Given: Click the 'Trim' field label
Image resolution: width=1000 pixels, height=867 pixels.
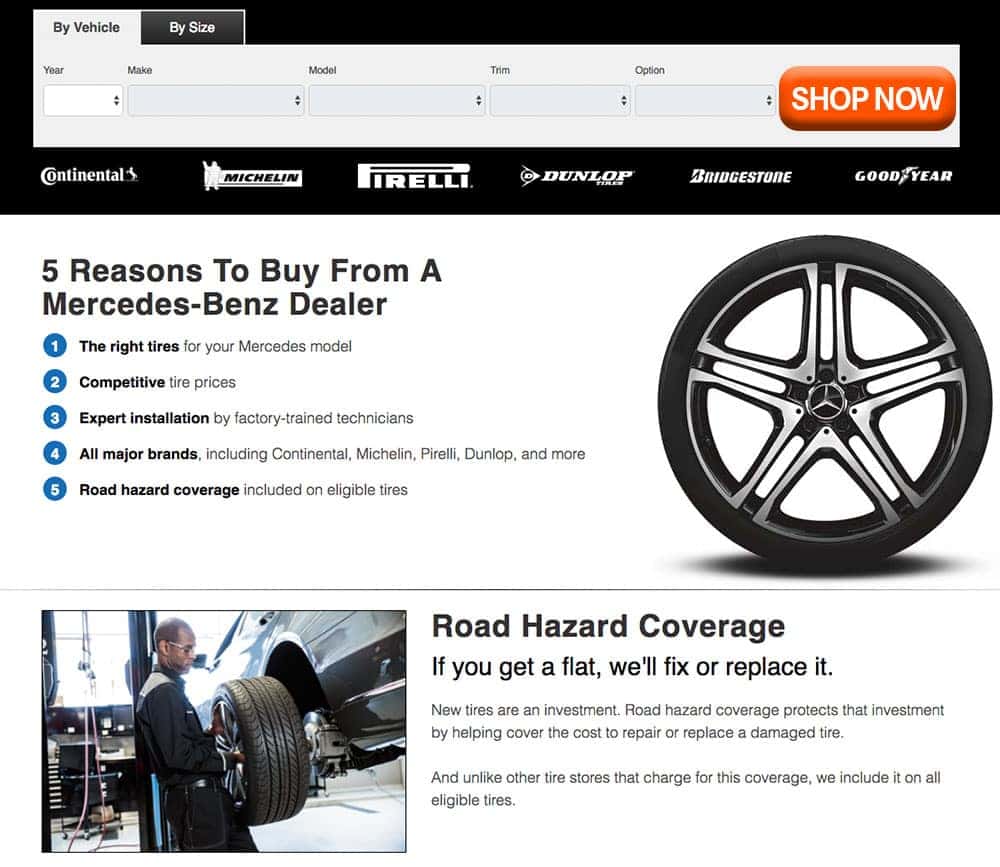Looking at the screenshot, I should (500, 70).
